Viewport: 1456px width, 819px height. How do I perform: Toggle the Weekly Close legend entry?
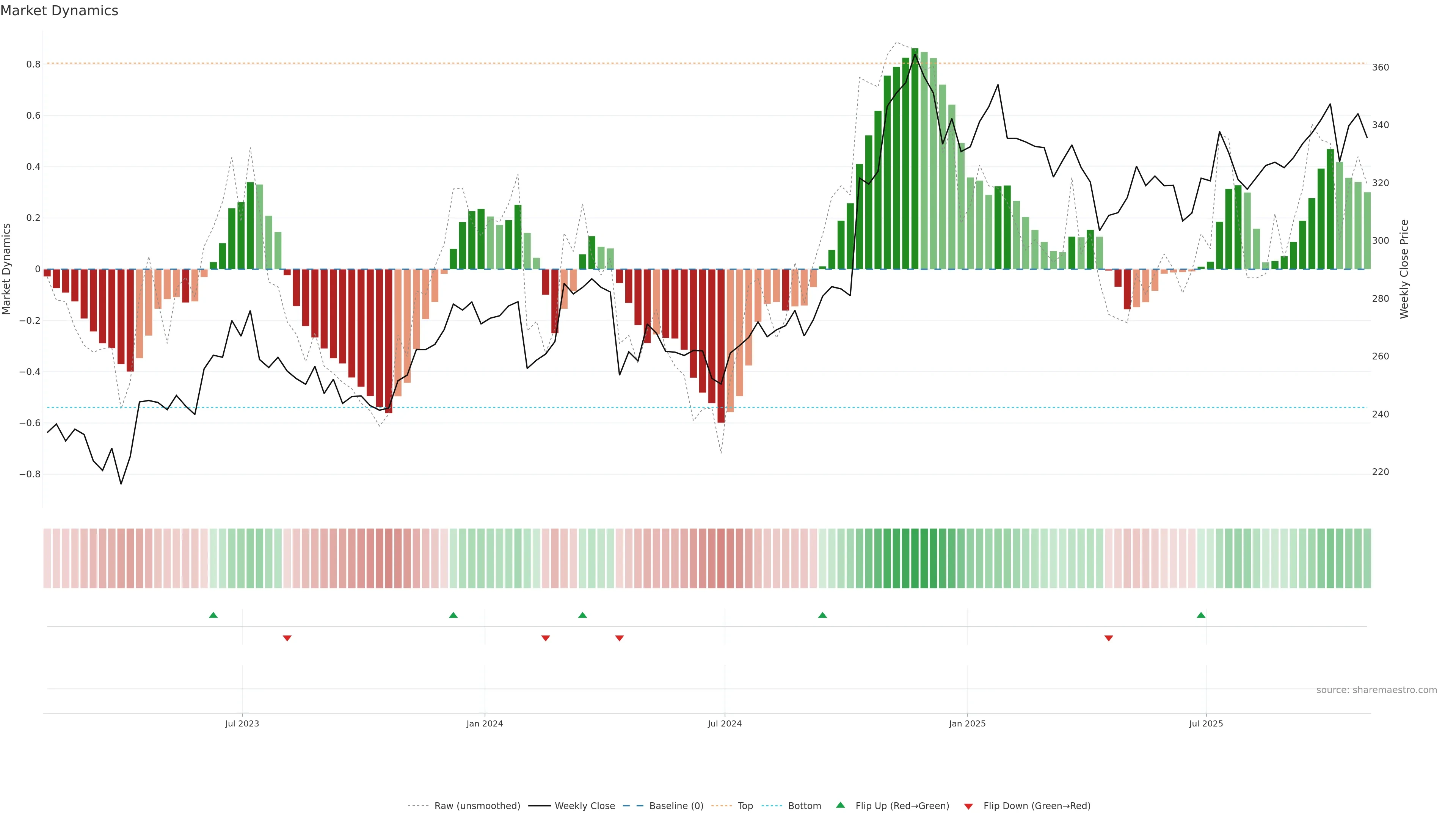tap(584, 806)
